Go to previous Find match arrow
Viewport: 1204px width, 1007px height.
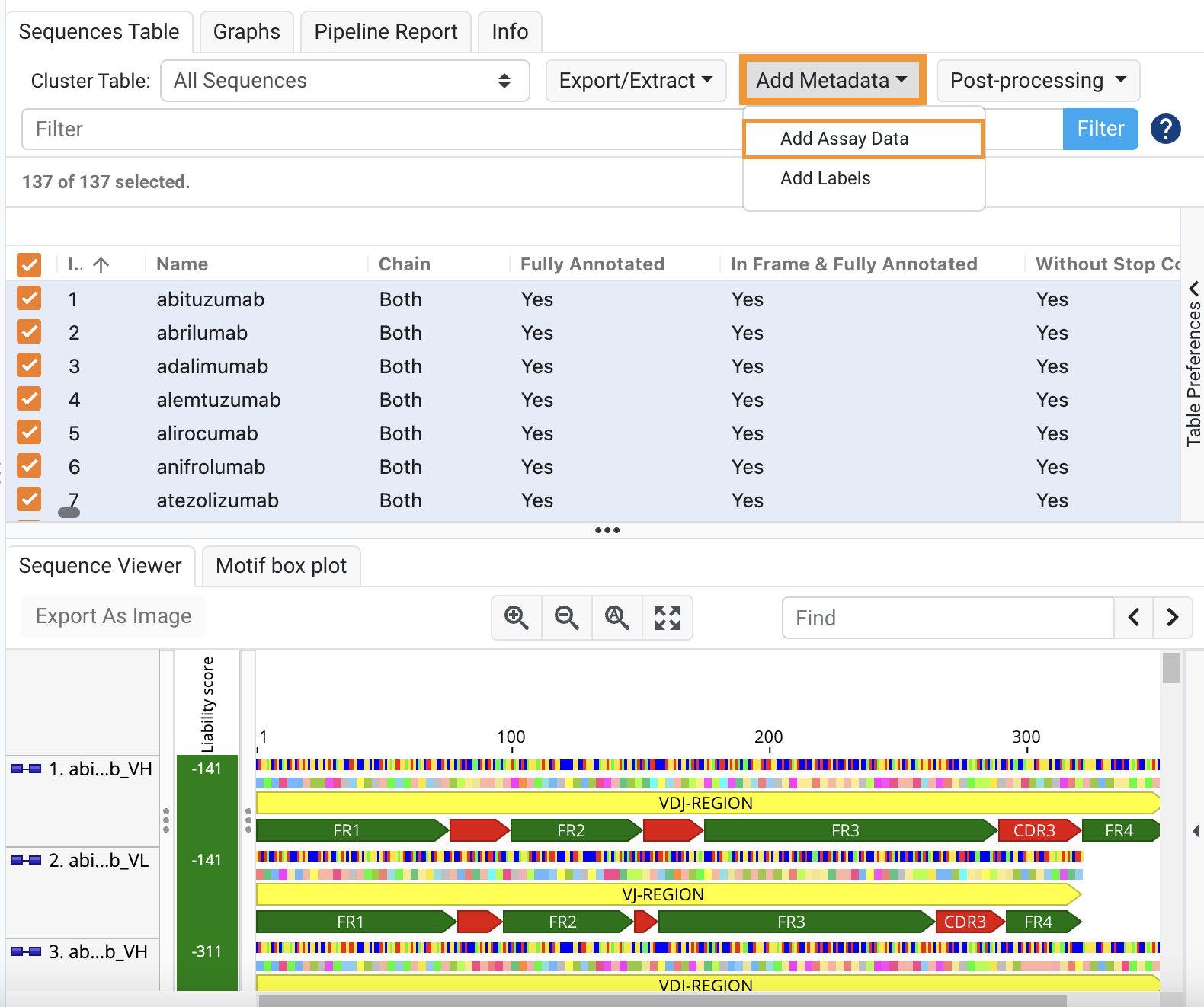1134,618
